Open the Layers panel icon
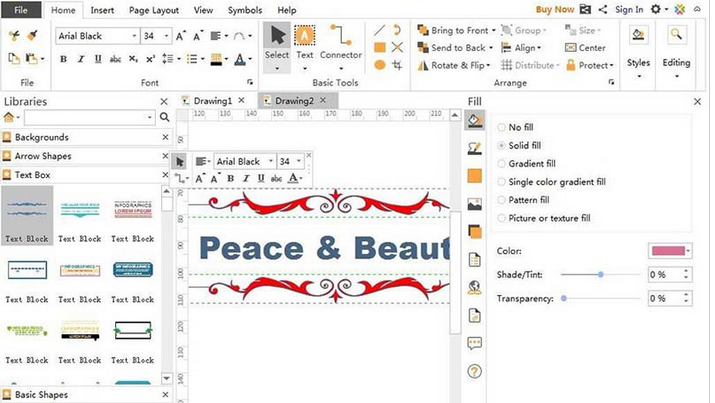This screenshot has height=403, width=715. click(475, 232)
